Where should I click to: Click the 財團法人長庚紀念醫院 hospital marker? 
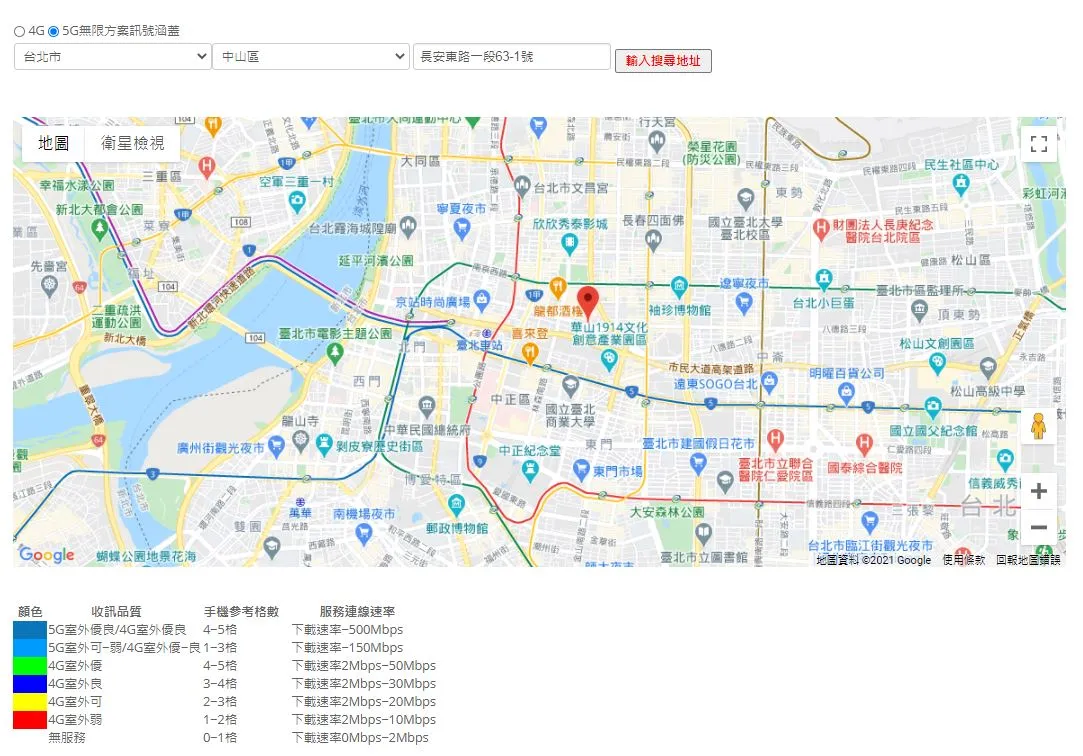click(x=821, y=229)
